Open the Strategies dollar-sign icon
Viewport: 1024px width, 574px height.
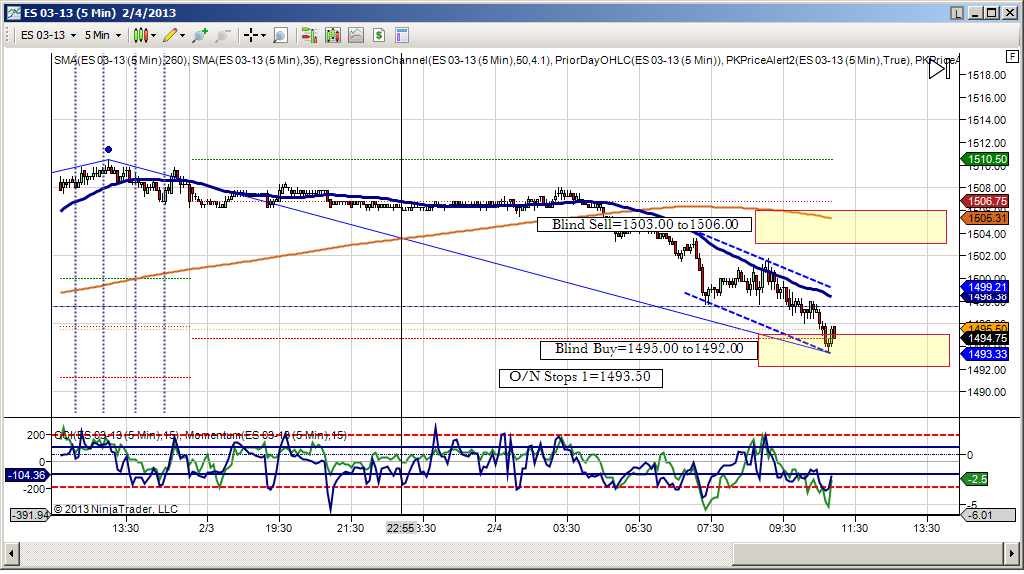pyautogui.click(x=379, y=35)
